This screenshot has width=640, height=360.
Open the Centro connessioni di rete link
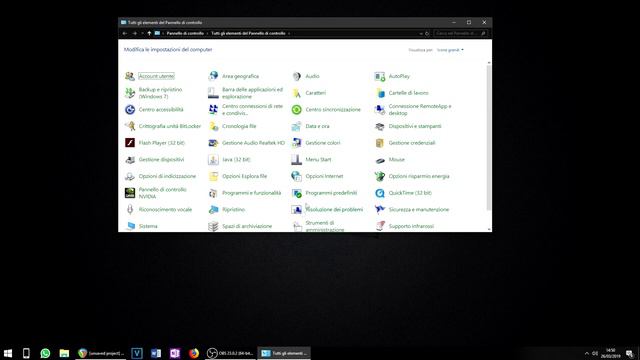tap(252, 109)
